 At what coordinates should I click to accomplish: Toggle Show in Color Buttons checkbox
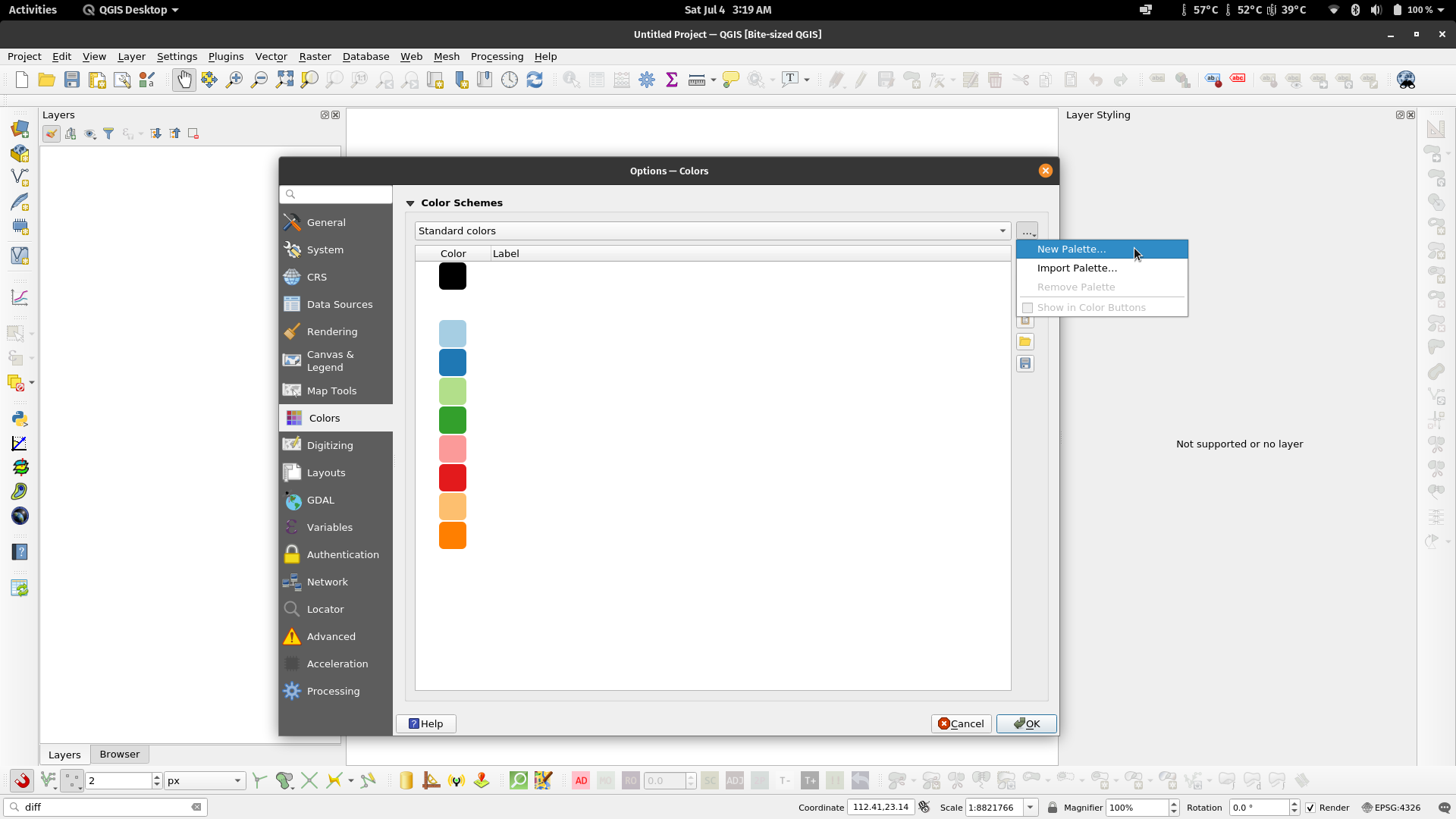(x=1028, y=308)
